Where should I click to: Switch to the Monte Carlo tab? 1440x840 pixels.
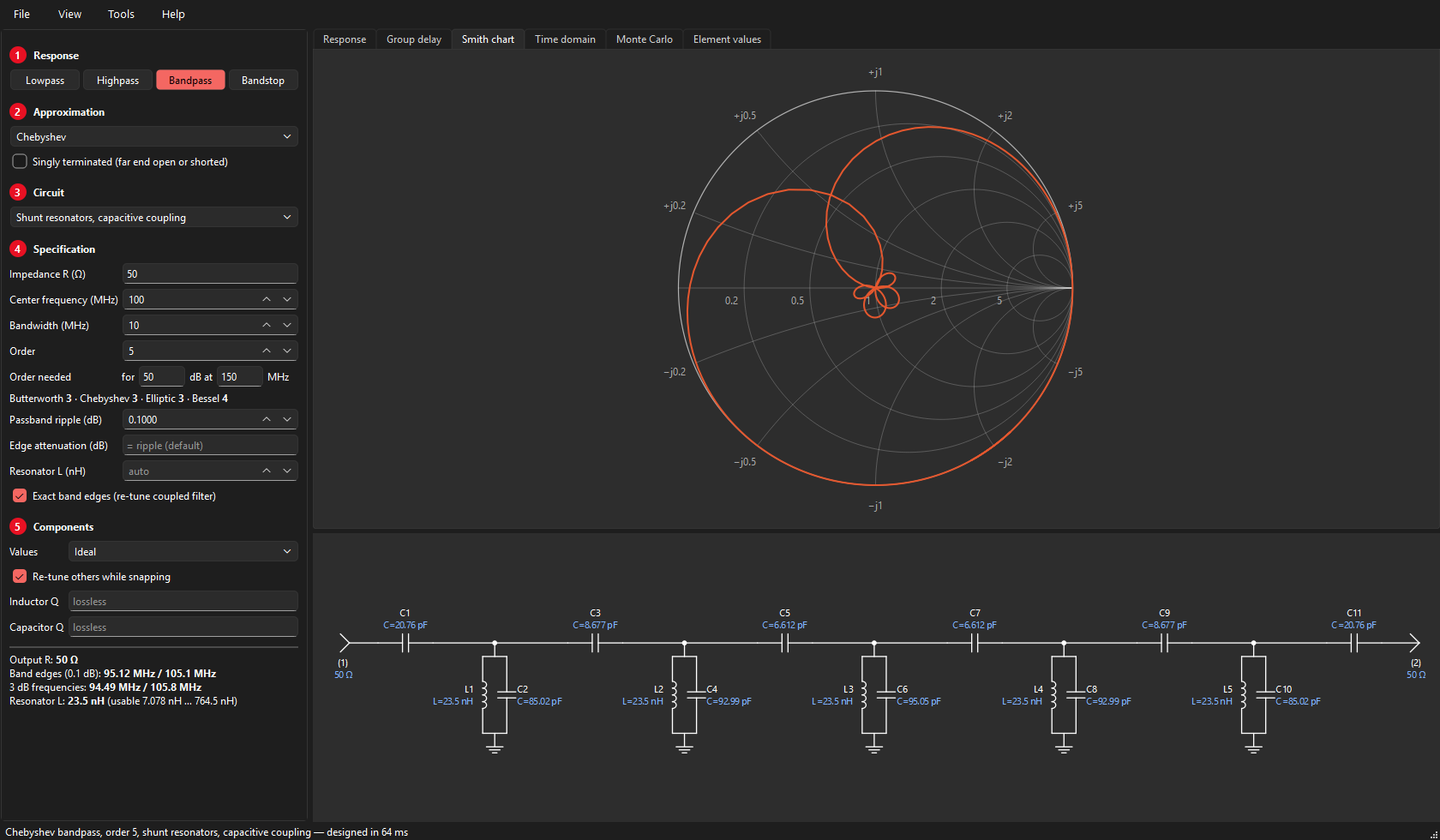click(x=645, y=39)
